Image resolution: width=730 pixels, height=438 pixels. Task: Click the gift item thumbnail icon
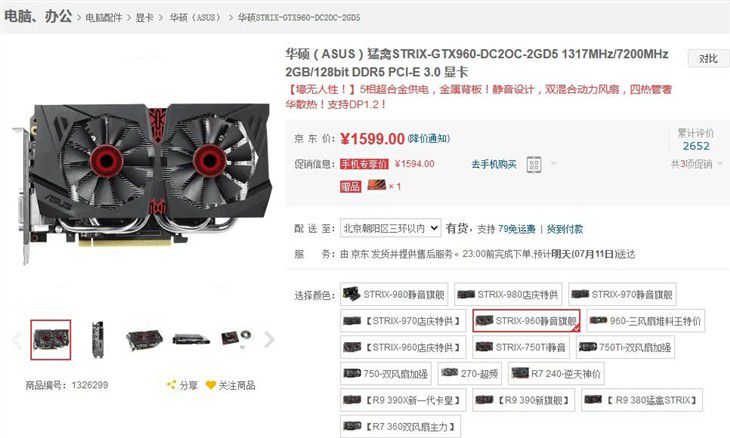click(377, 185)
